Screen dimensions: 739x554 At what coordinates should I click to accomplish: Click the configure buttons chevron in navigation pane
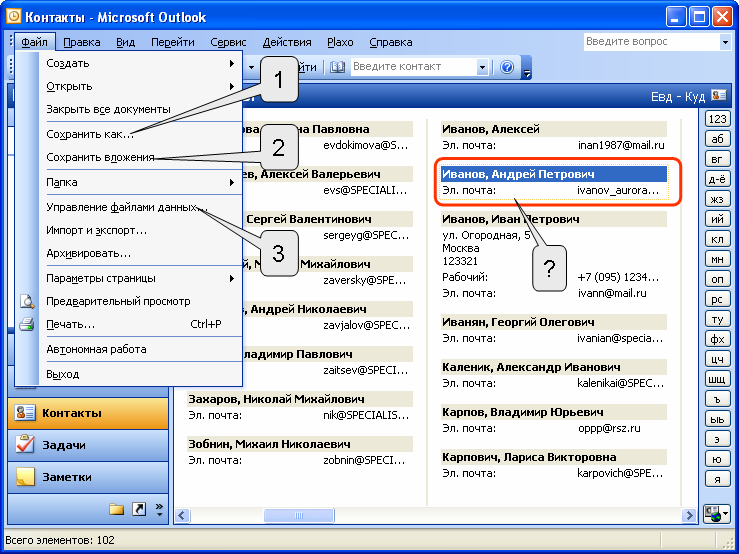point(159,510)
